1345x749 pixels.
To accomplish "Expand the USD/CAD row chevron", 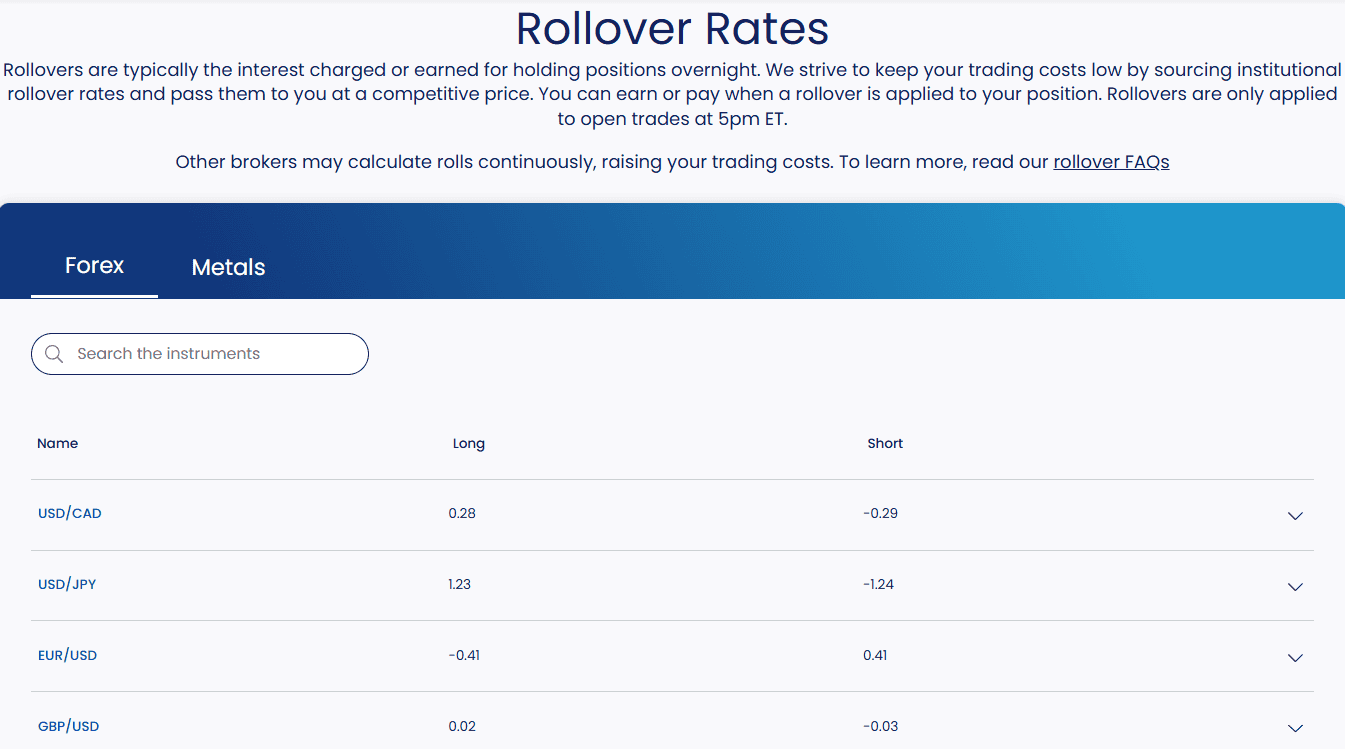I will pos(1295,516).
